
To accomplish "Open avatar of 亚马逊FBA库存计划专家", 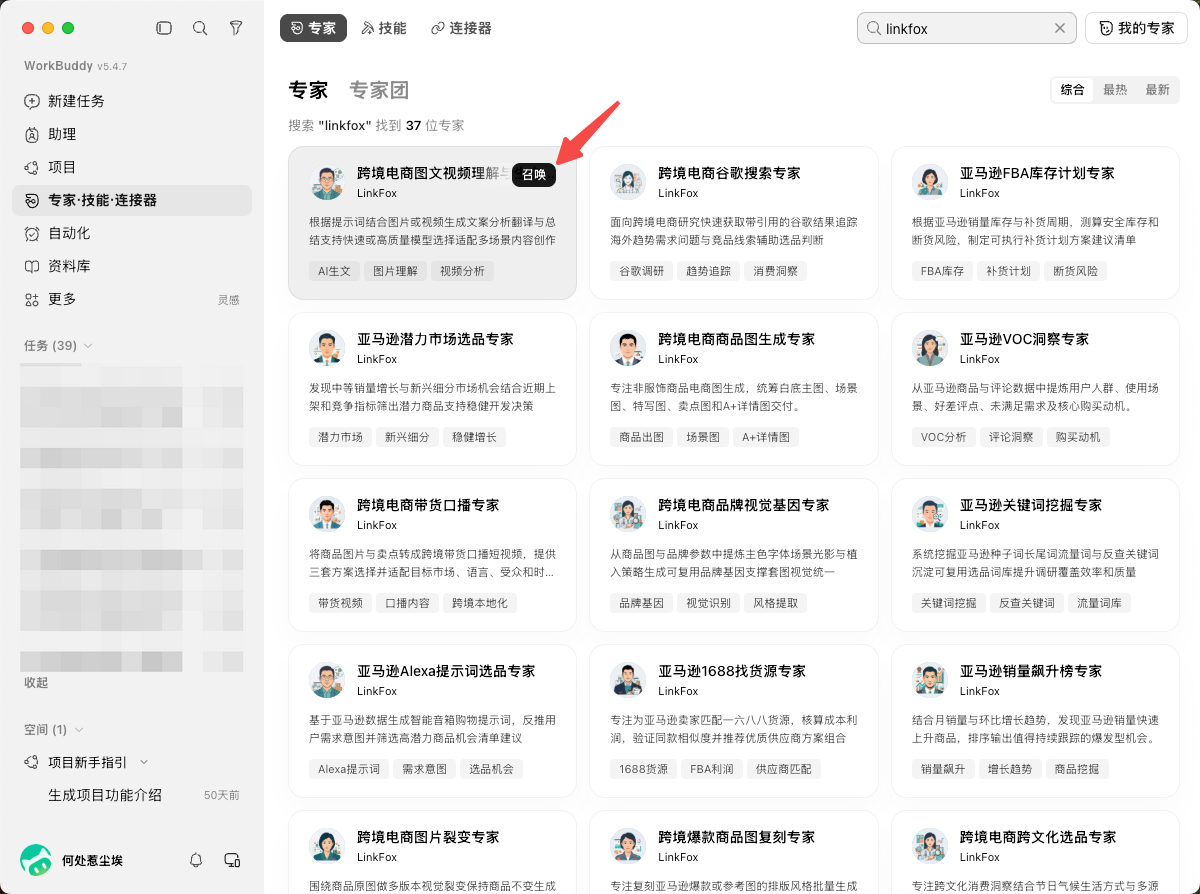I will 930,182.
